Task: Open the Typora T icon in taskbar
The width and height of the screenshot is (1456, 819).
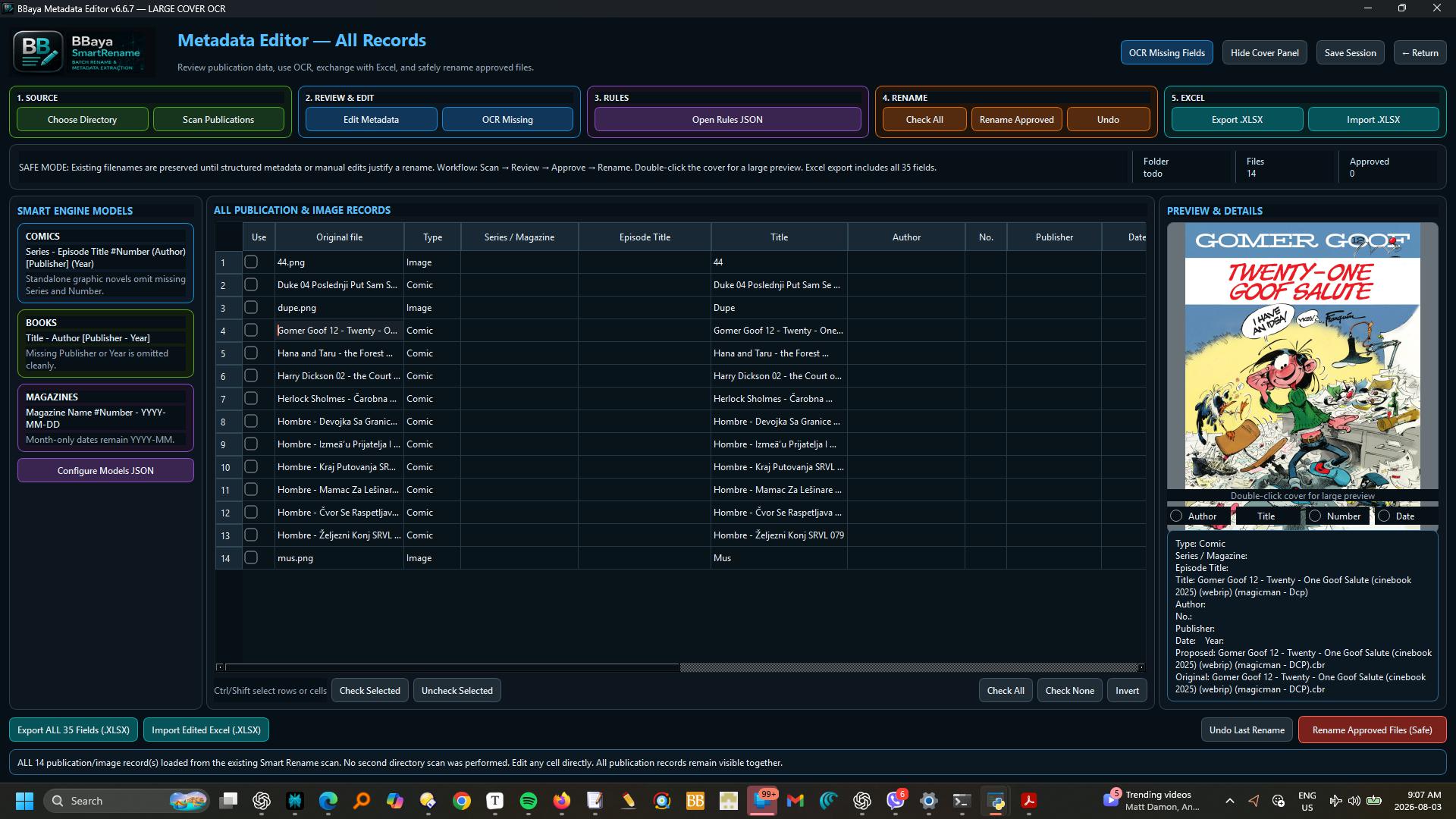Action: tap(495, 801)
